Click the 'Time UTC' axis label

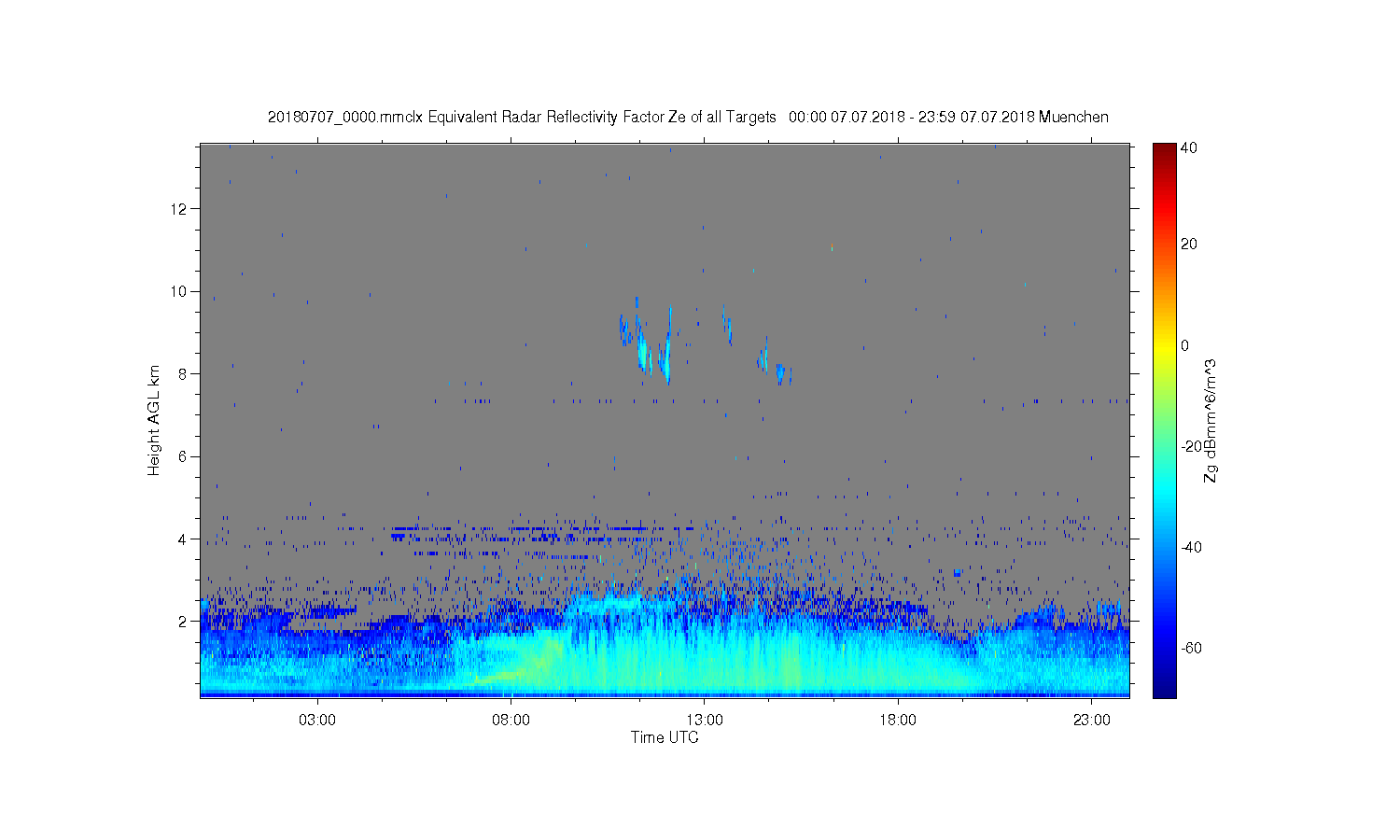point(665,737)
